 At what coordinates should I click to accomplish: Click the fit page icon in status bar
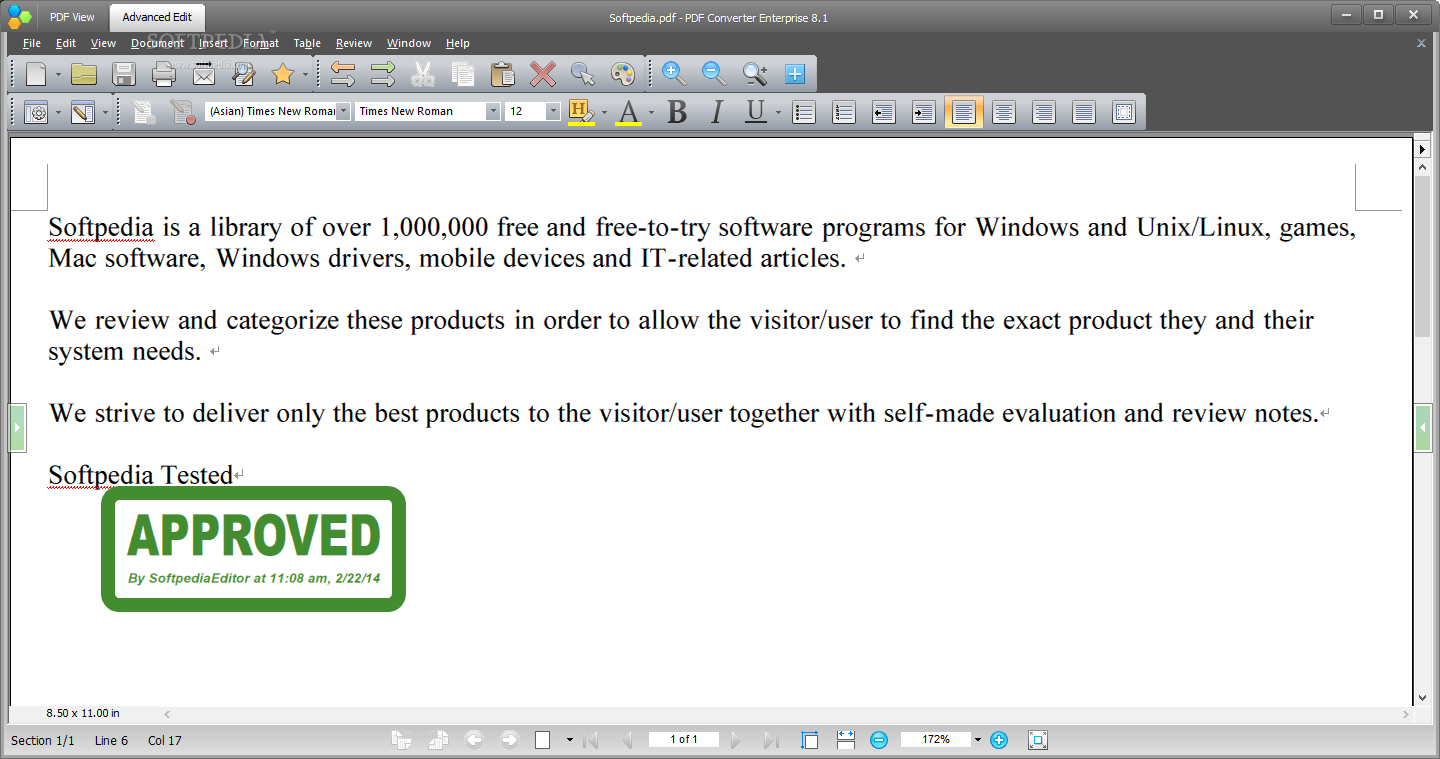tap(810, 740)
